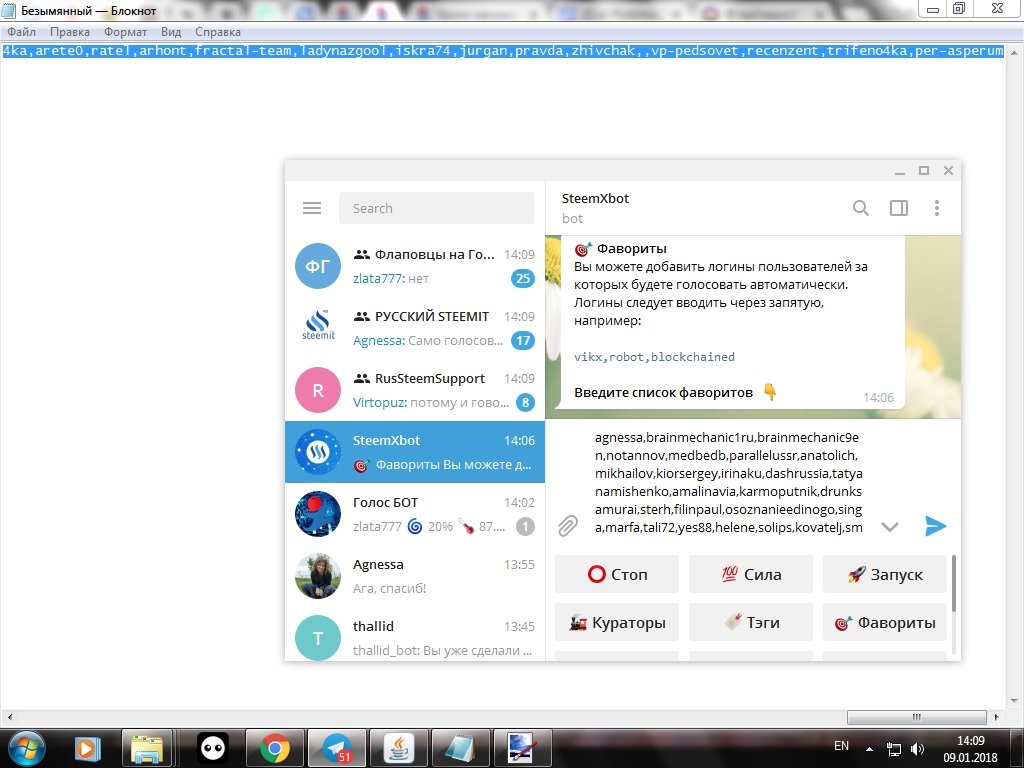1024x768 pixels.
Task: Click the Сила bot button
Action: coord(750,574)
